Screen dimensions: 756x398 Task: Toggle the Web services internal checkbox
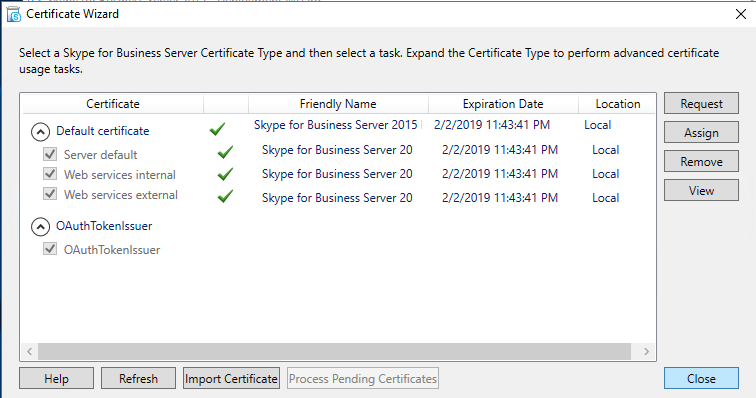point(50,174)
